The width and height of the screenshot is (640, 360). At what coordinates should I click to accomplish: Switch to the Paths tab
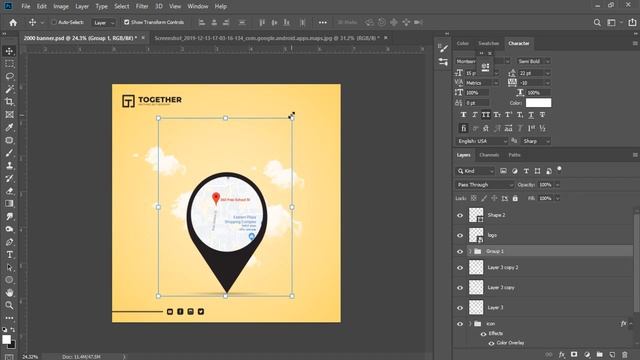(x=514, y=155)
